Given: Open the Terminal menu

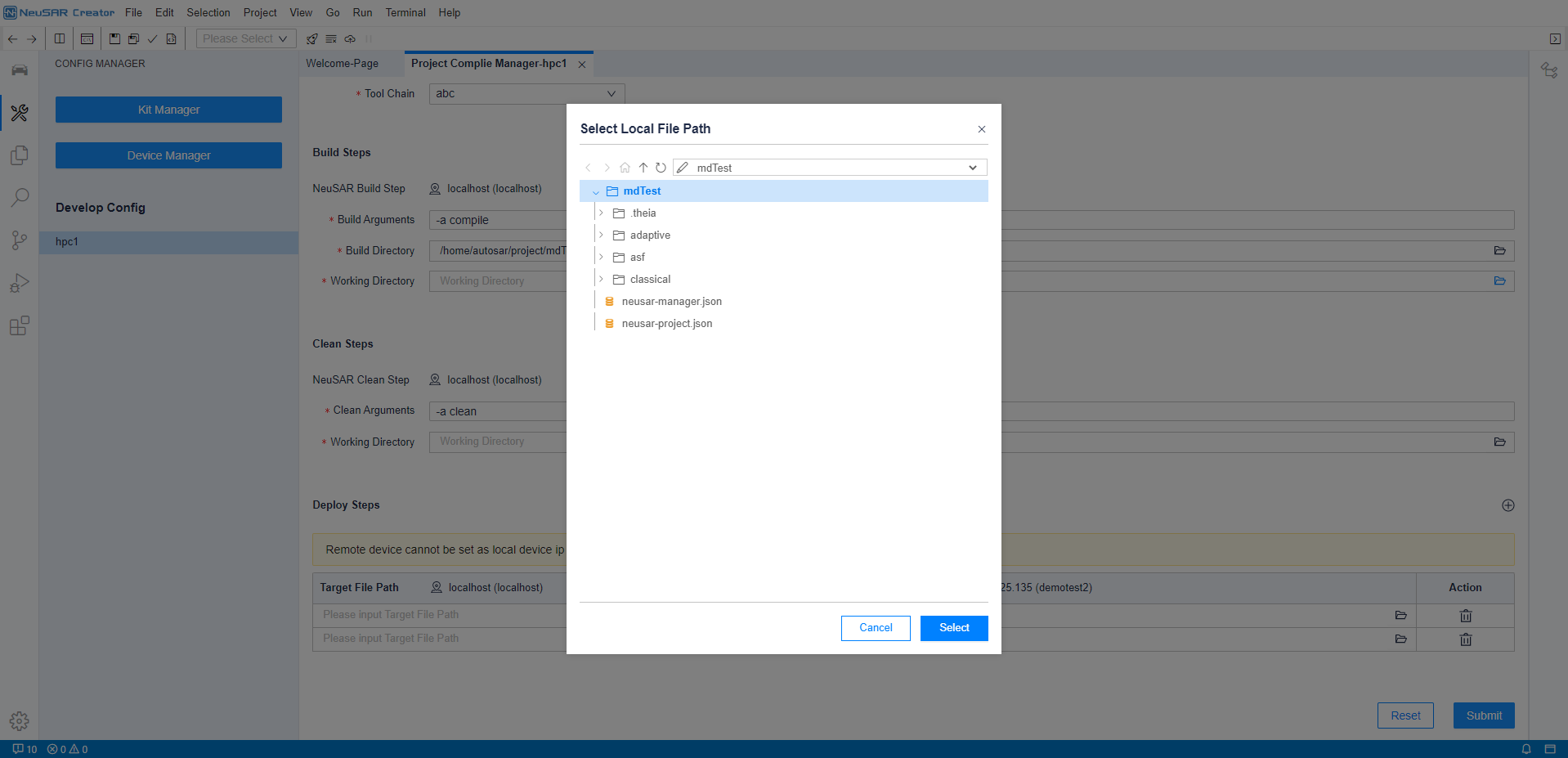Looking at the screenshot, I should pyautogui.click(x=405, y=12).
